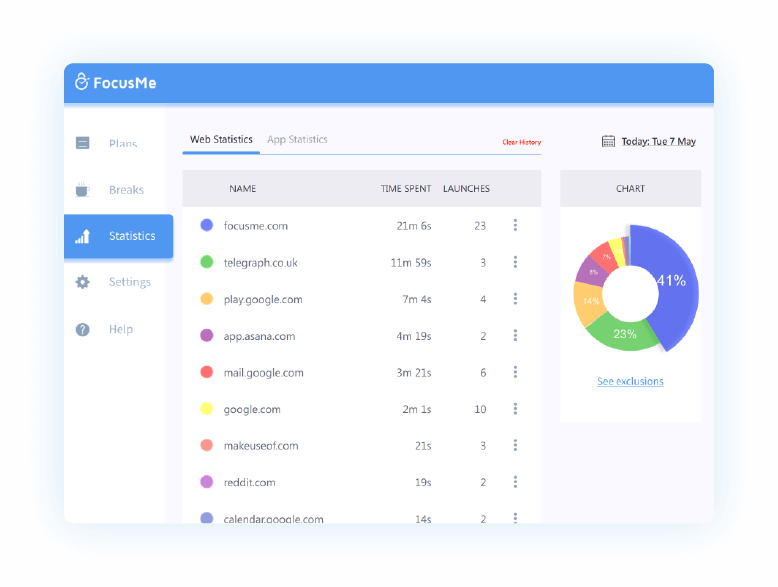Screen dimensions: 778x587
Task: Open Plans from the sidebar icon
Action: [x=83, y=143]
